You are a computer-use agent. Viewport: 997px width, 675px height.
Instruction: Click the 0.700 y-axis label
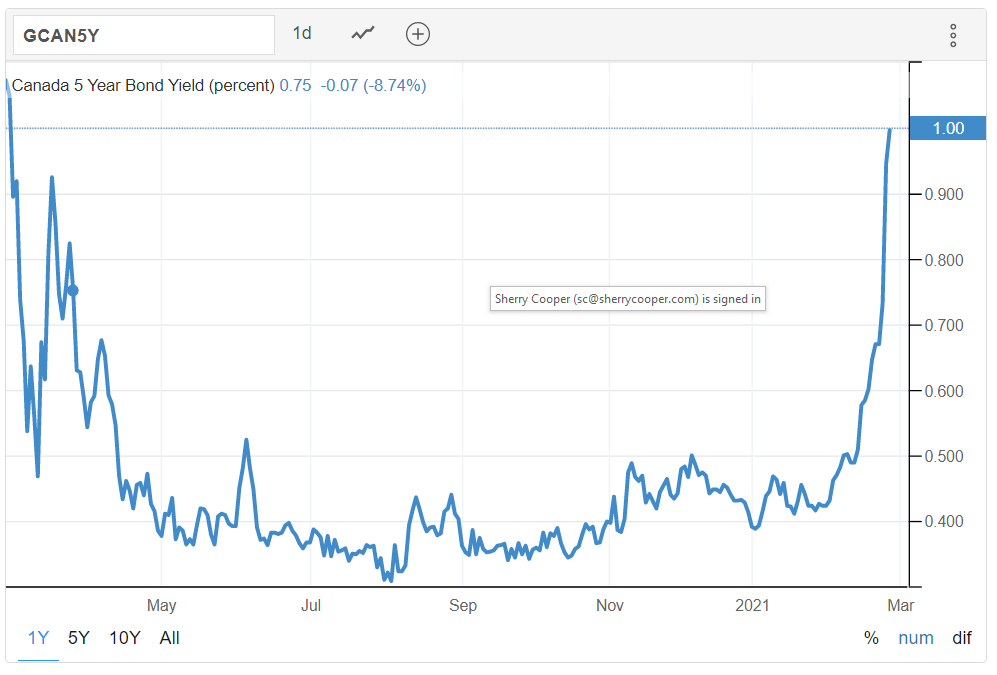944,325
